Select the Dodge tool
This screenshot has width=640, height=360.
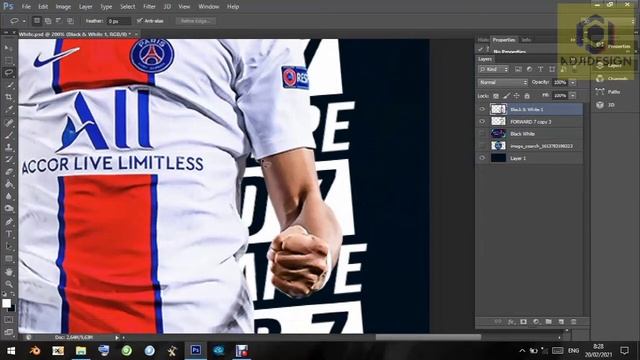[9, 209]
